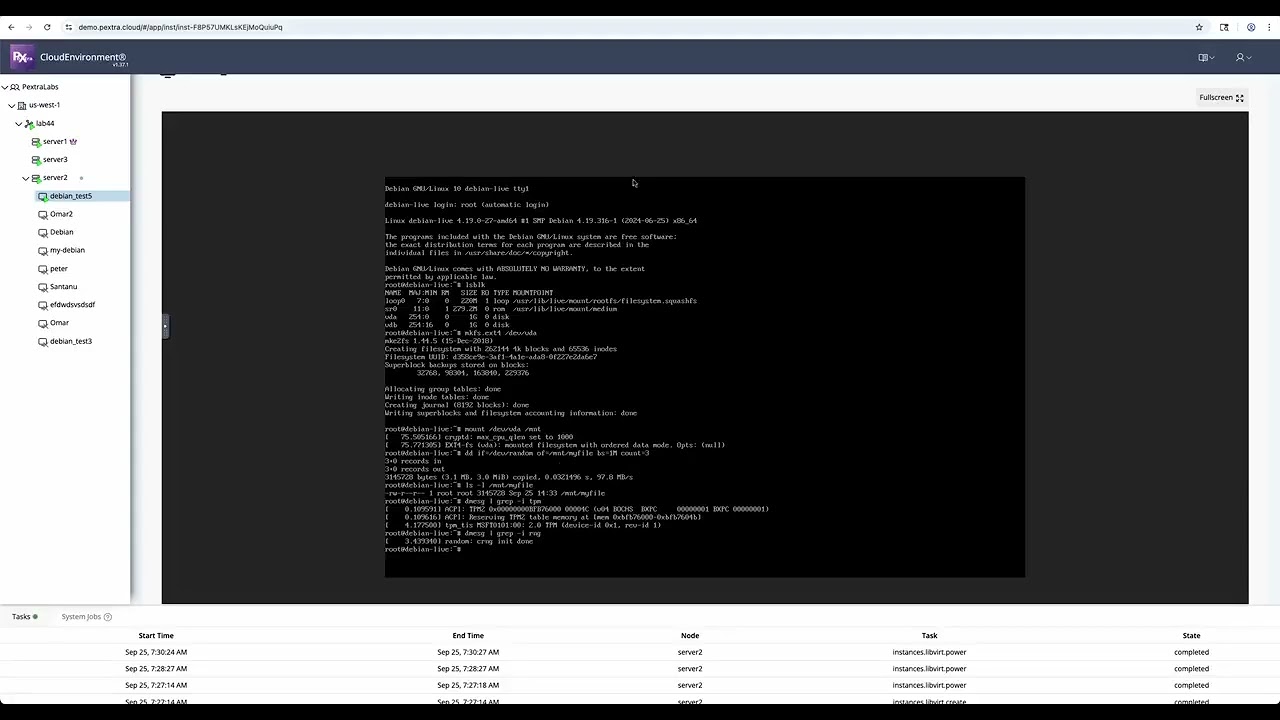The height and width of the screenshot is (720, 1280).
Task: Click the server1 node icon
Action: (36, 142)
